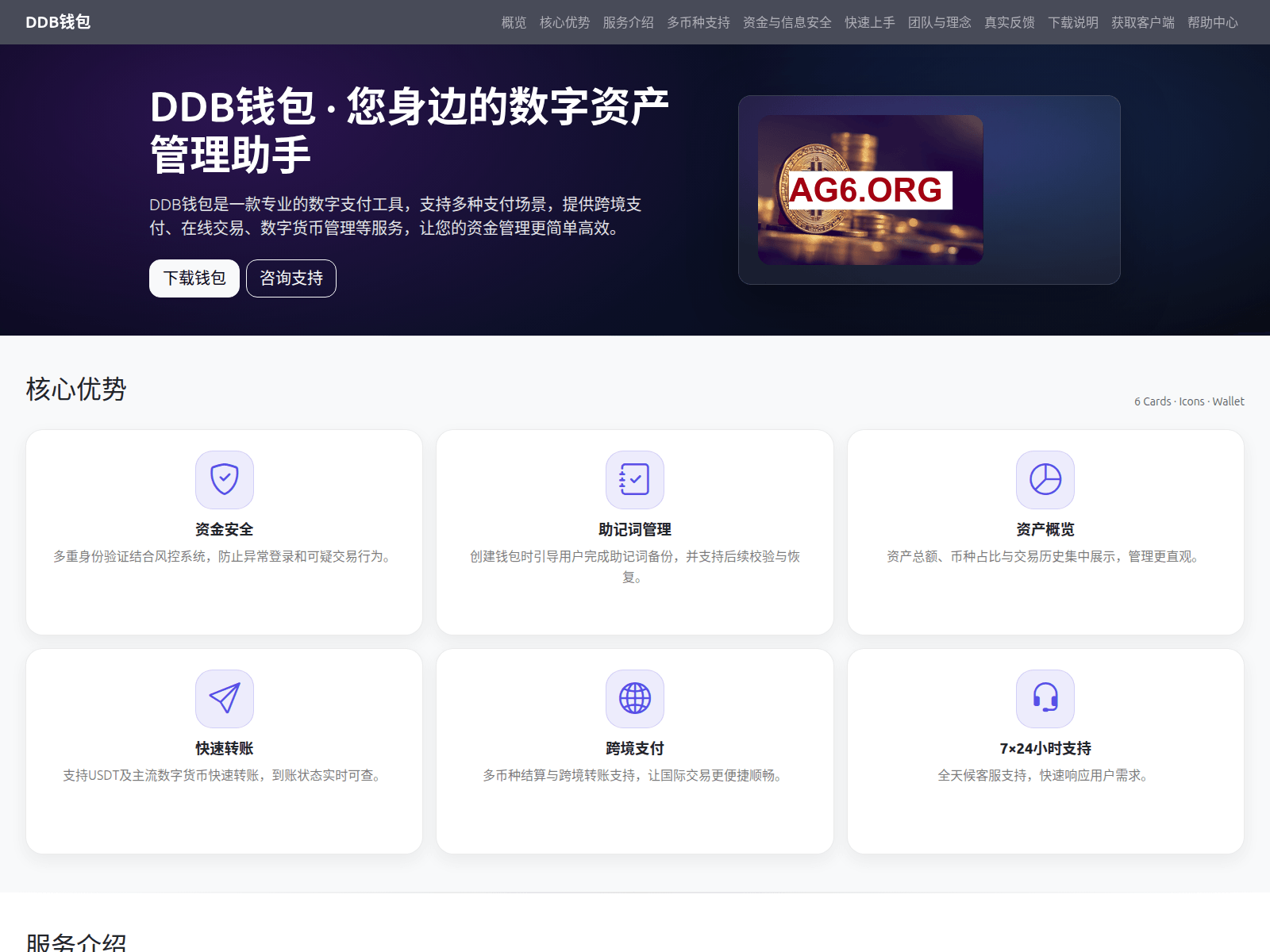Click the shield icon for 资金安全

(x=225, y=480)
